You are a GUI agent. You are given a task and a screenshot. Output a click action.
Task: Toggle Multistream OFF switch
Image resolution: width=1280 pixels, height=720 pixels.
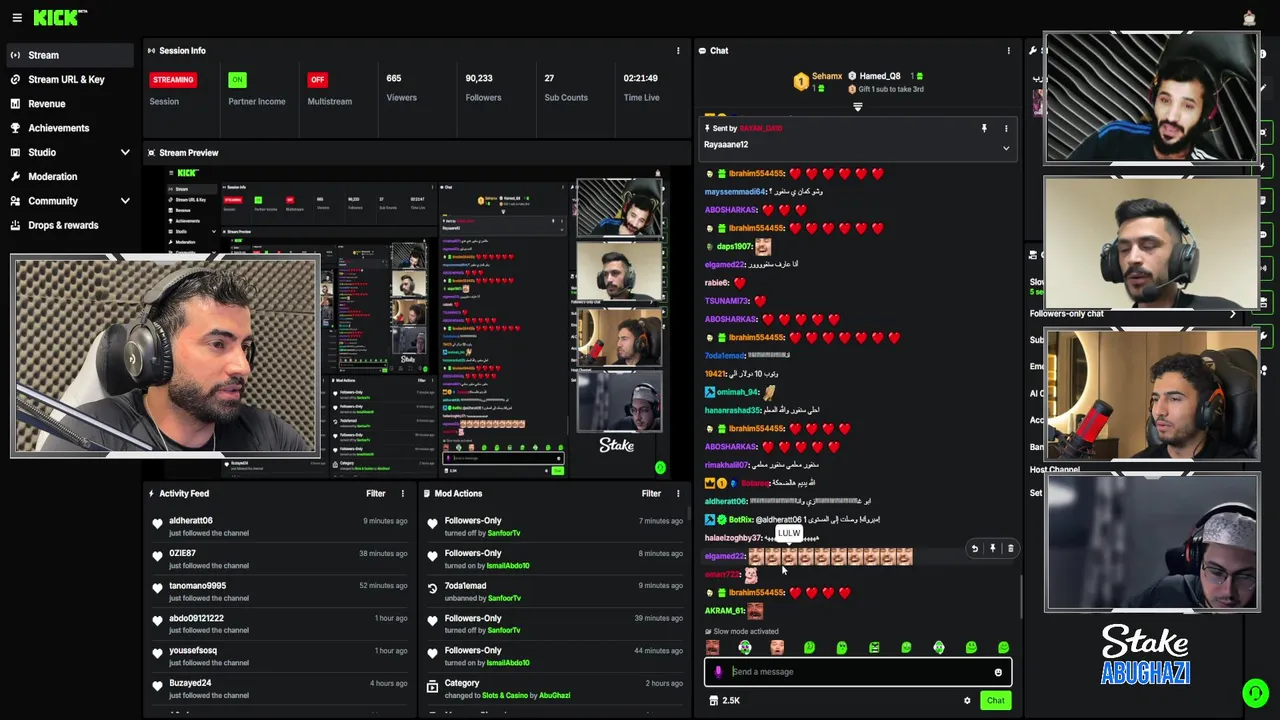[x=317, y=80]
